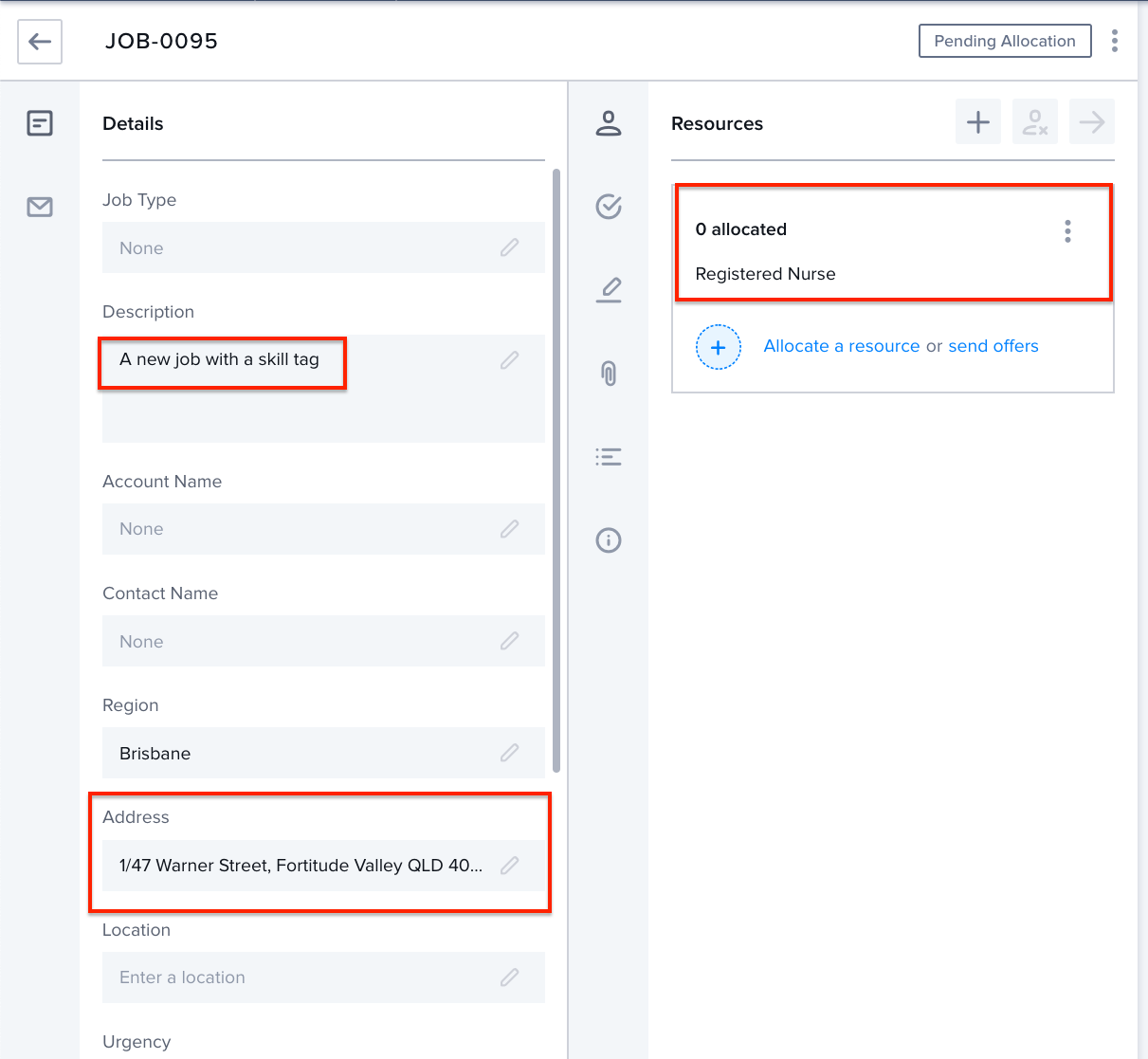Click the forward arrow icon in Resources
The width and height of the screenshot is (1148, 1059).
pos(1091,121)
